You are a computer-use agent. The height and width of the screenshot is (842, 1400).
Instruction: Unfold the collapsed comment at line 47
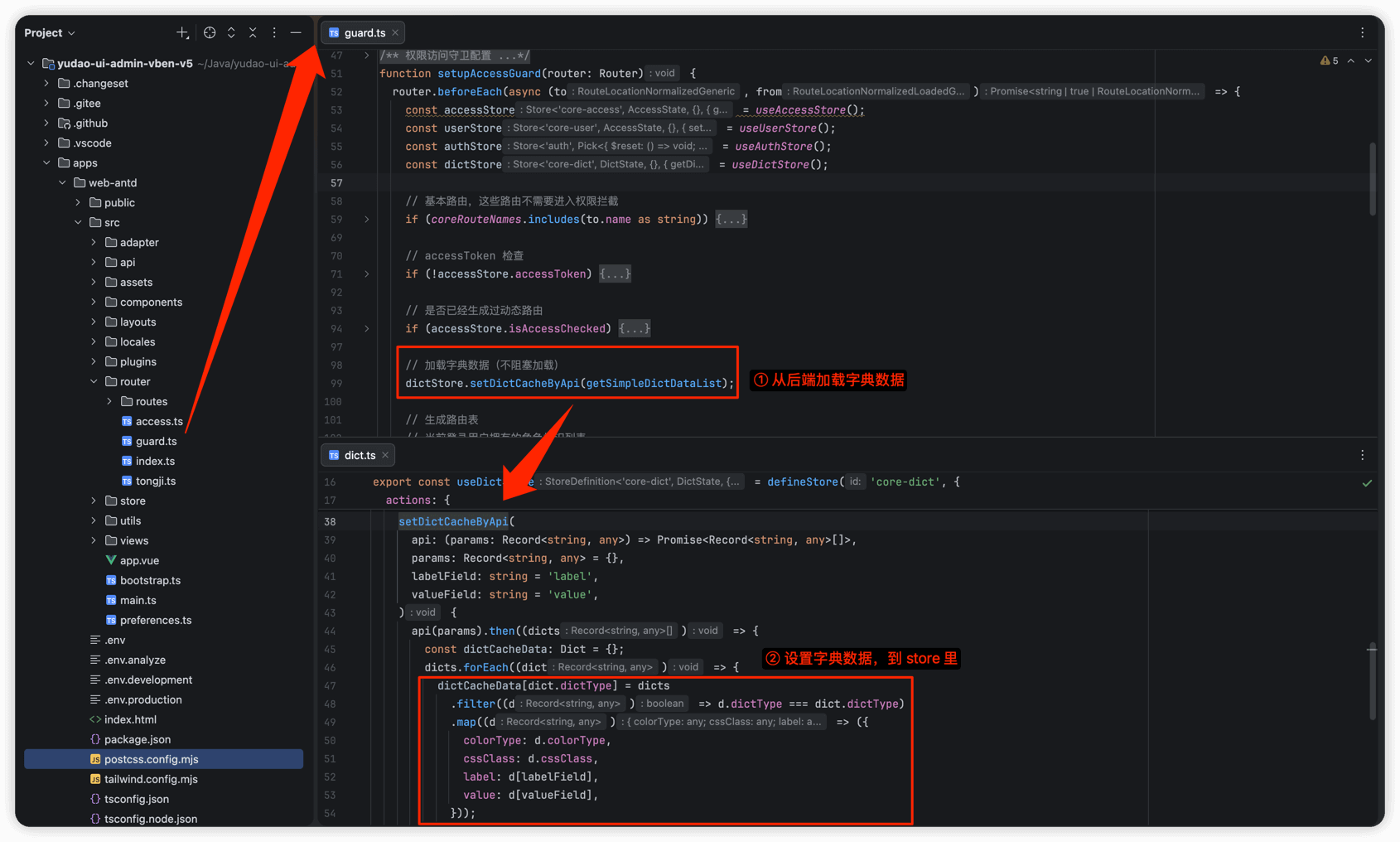point(367,56)
